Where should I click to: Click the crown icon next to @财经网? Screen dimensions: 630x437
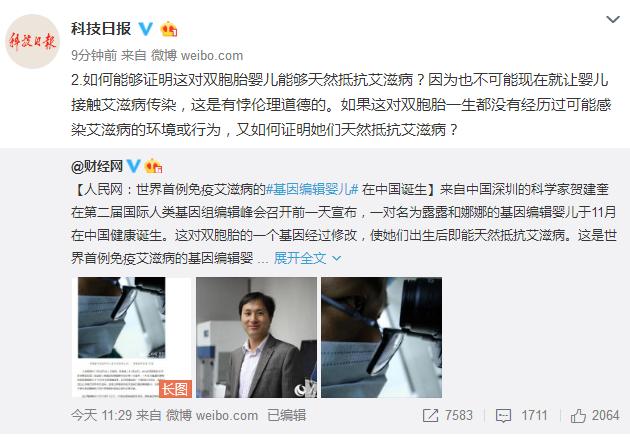(x=153, y=166)
